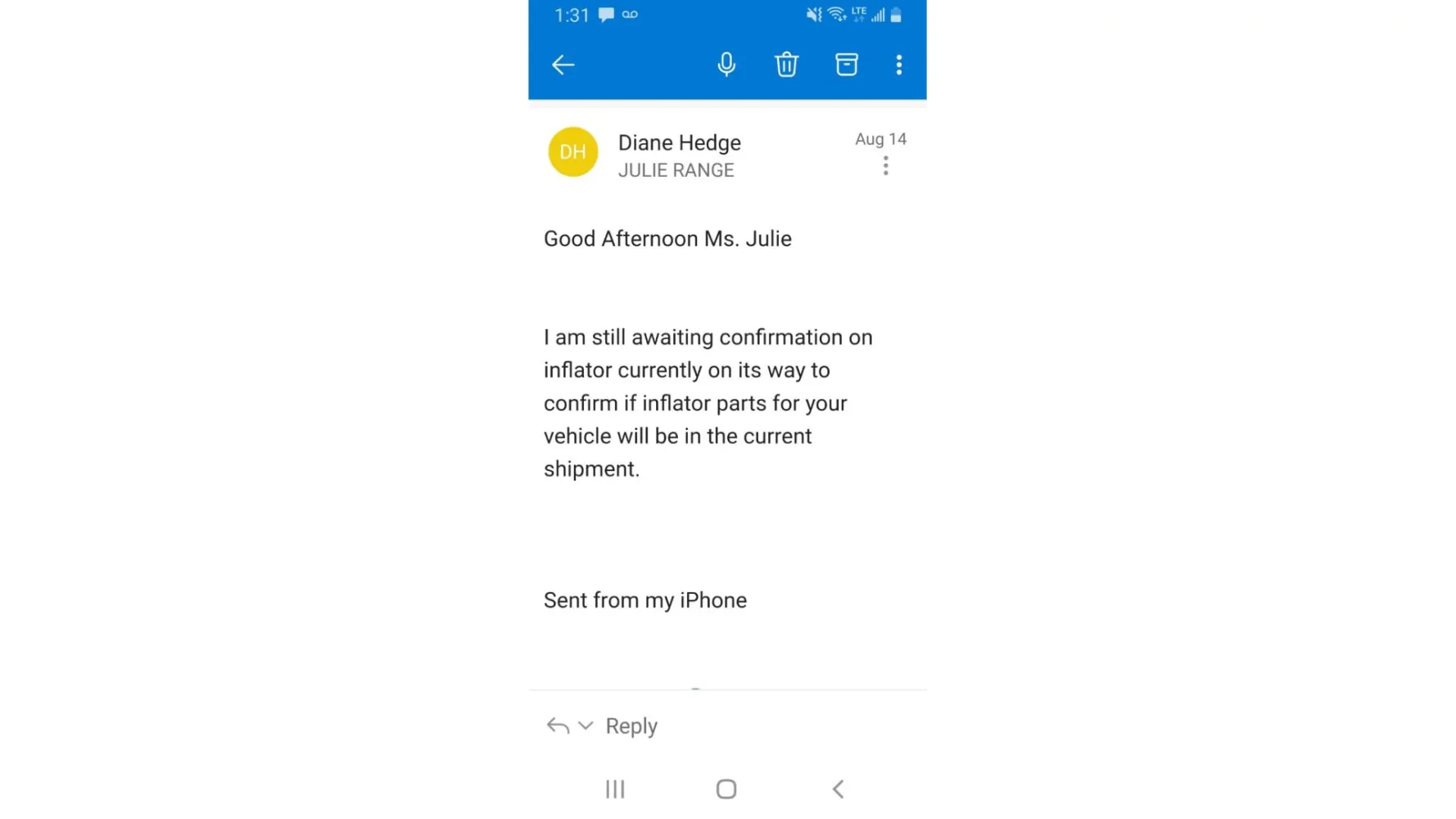This screenshot has width=1456, height=819.
Task: Tap the Aug 14 date label
Action: pyautogui.click(x=880, y=139)
